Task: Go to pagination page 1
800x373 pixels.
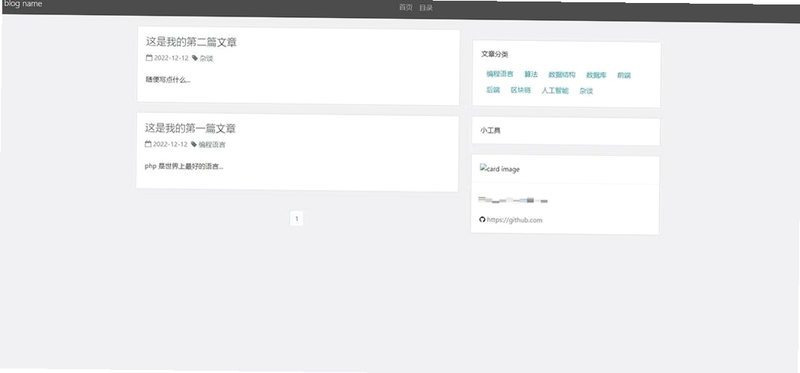Action: (296, 219)
